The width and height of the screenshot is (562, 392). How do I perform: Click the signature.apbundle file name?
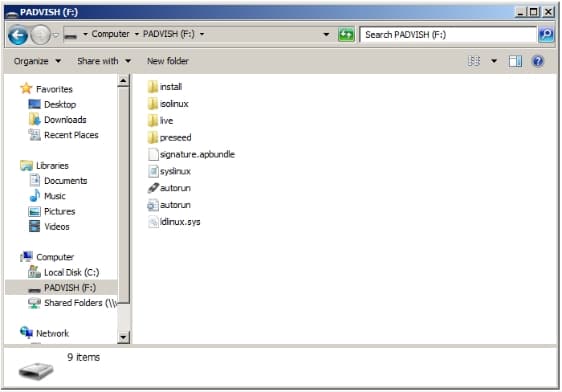[x=197, y=154]
